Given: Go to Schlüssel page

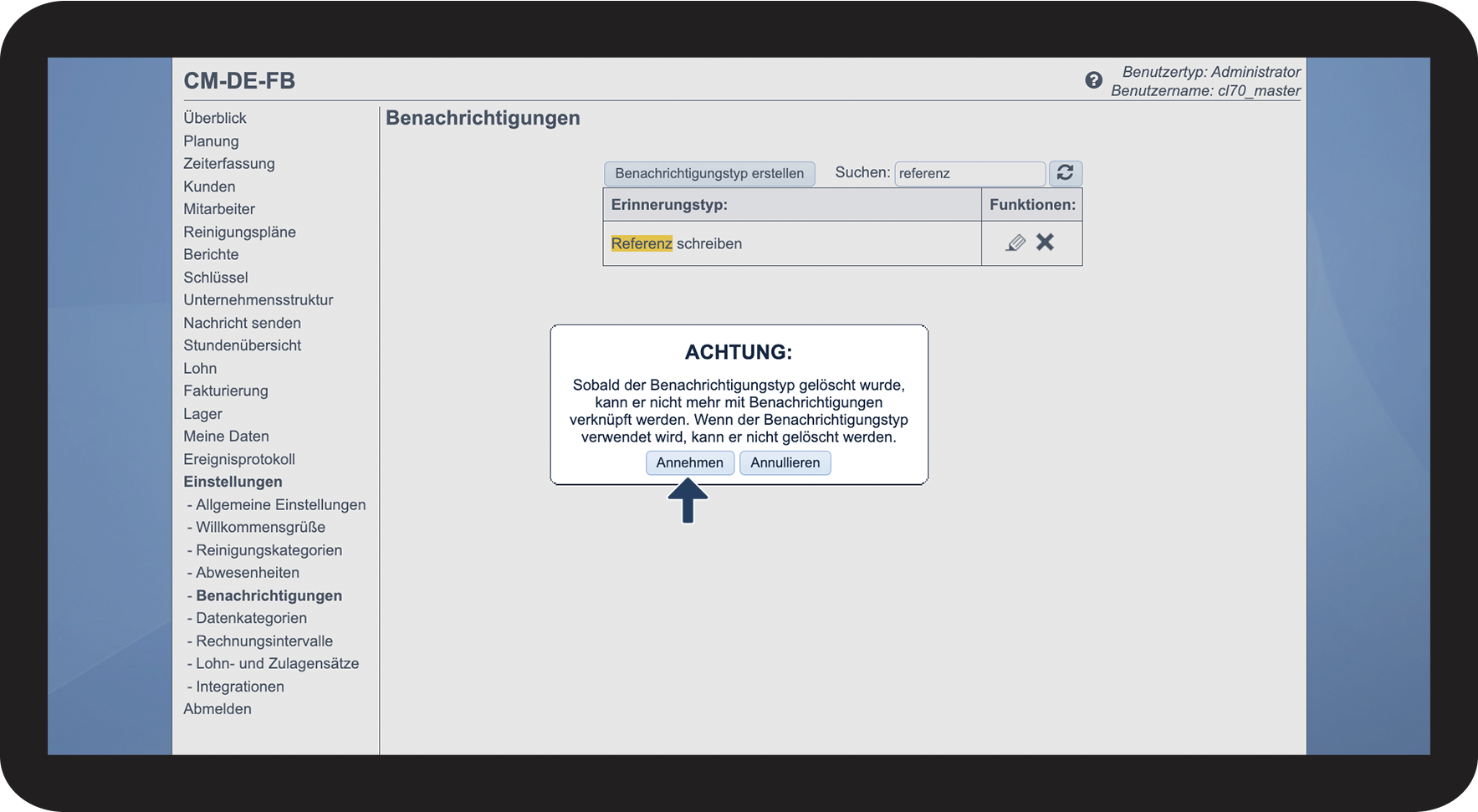Looking at the screenshot, I should [x=216, y=277].
